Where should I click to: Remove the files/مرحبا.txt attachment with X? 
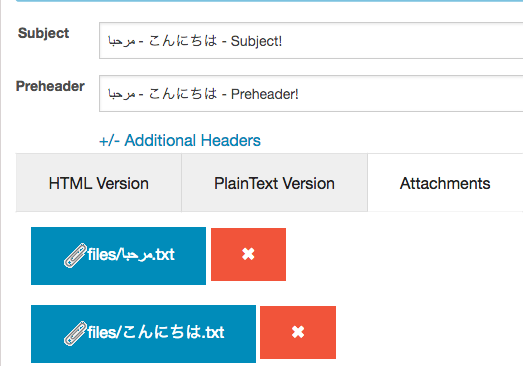pos(248,254)
